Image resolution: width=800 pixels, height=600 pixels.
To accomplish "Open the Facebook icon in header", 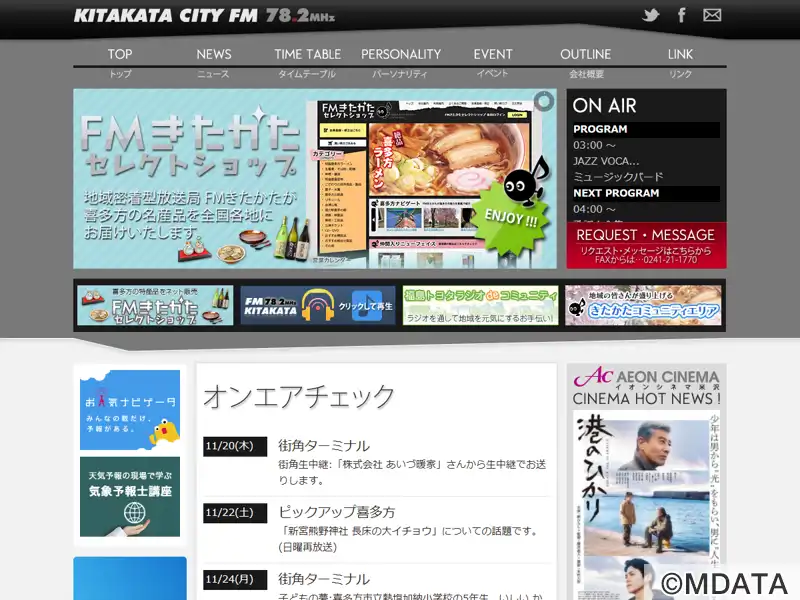I will click(x=682, y=15).
